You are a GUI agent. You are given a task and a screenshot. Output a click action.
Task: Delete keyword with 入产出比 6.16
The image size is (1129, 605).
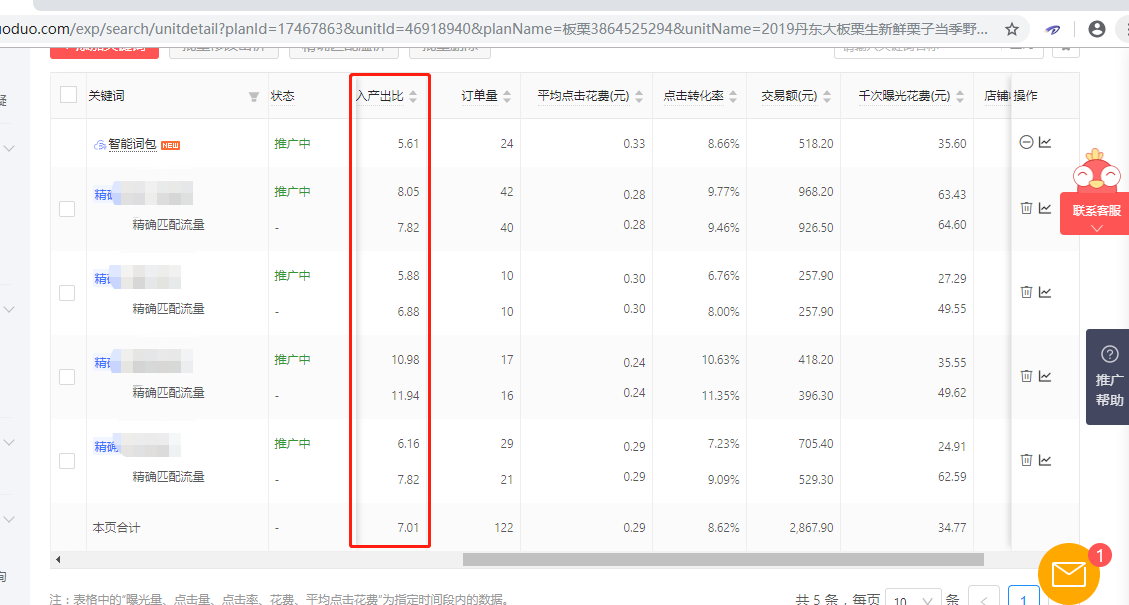1027,460
